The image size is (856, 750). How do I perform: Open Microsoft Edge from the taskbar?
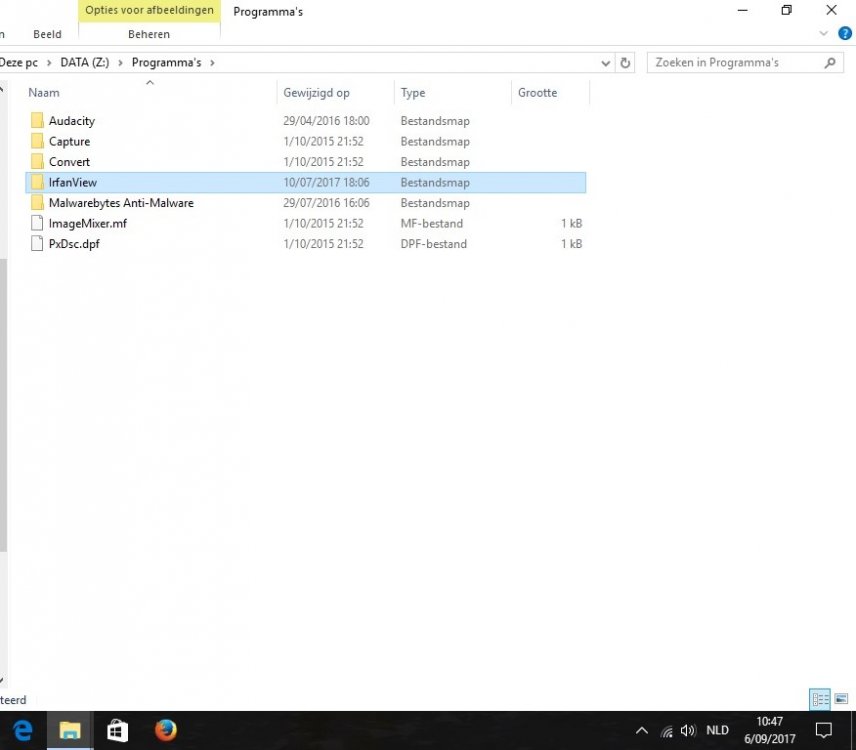(23, 730)
